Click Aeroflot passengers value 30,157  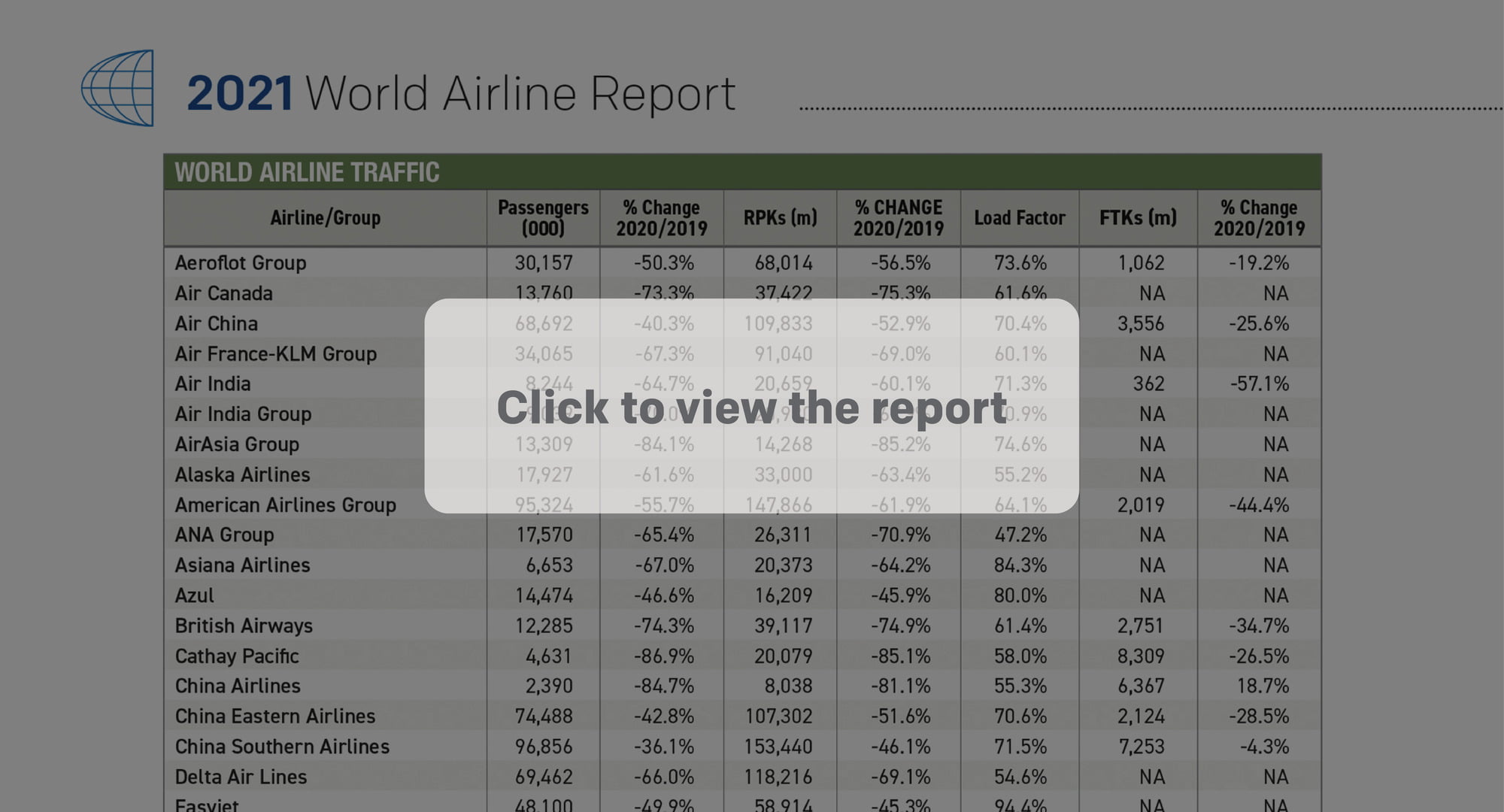(544, 263)
